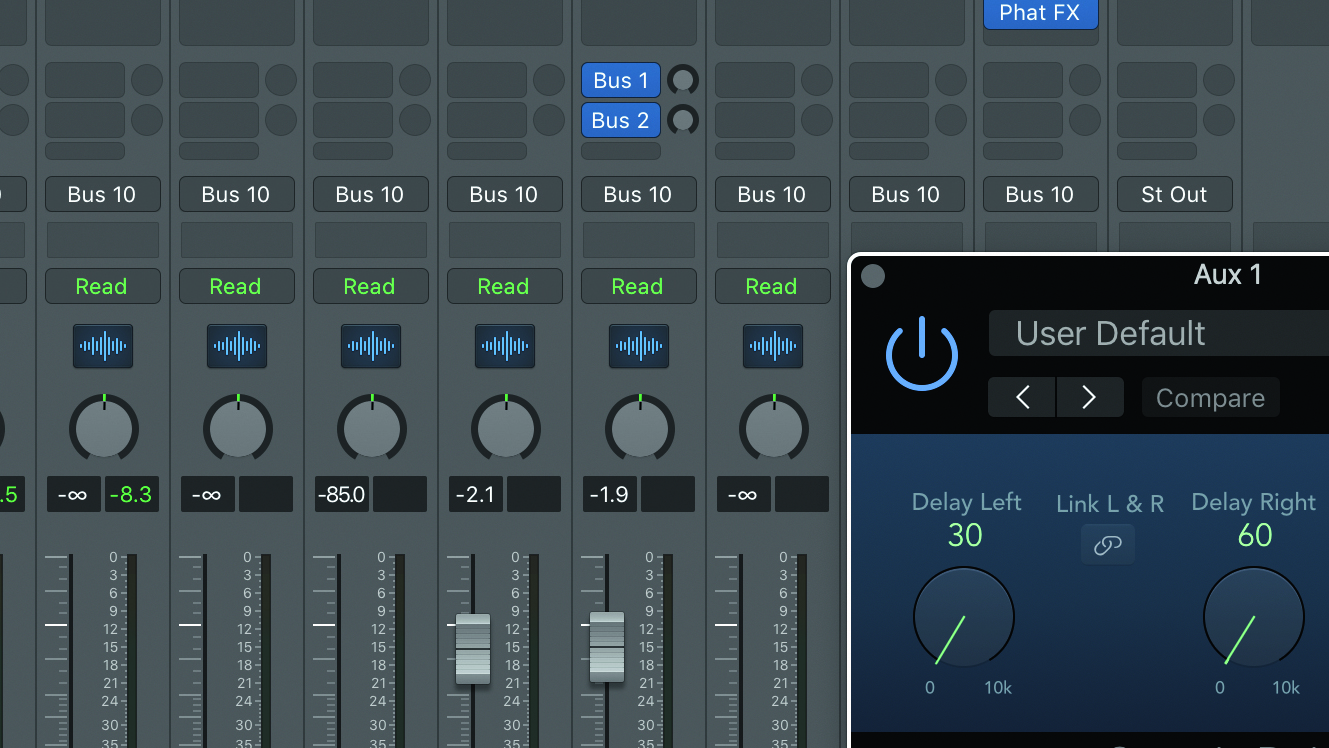
Task: Click the Delay Left knob
Action: tap(964, 617)
